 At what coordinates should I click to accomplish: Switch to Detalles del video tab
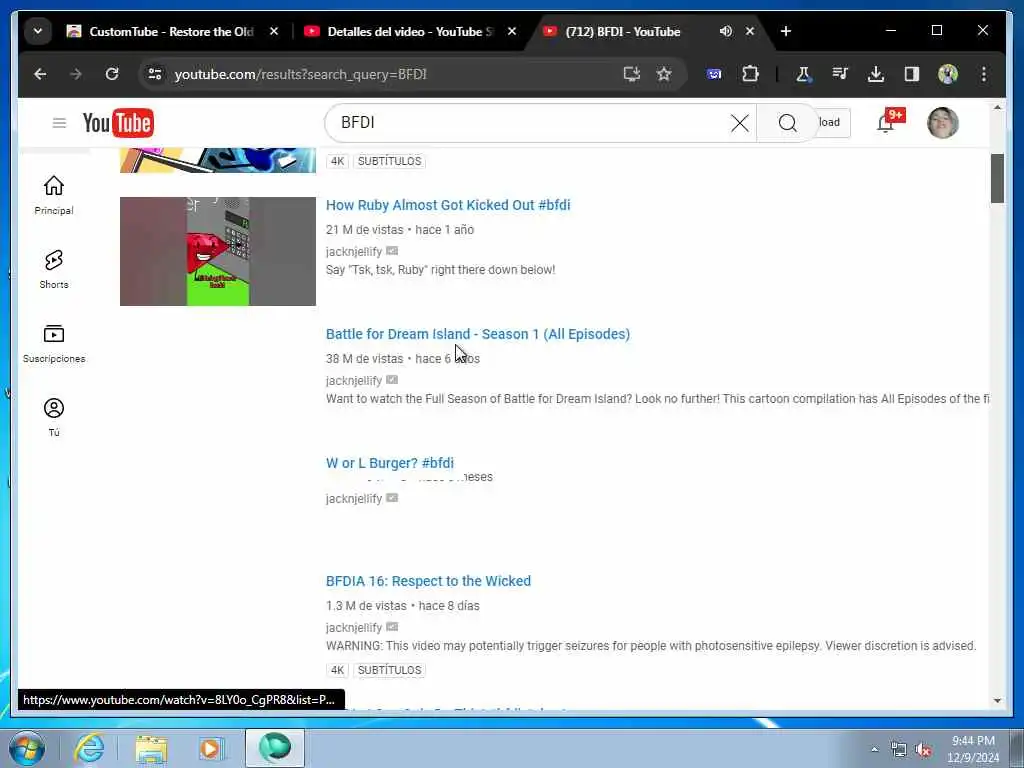pyautogui.click(x=409, y=31)
